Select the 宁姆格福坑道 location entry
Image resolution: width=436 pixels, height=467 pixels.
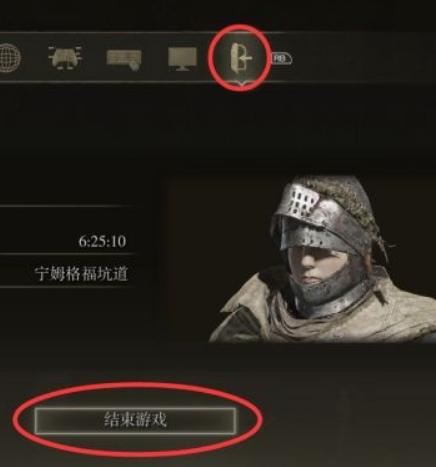tap(81, 274)
